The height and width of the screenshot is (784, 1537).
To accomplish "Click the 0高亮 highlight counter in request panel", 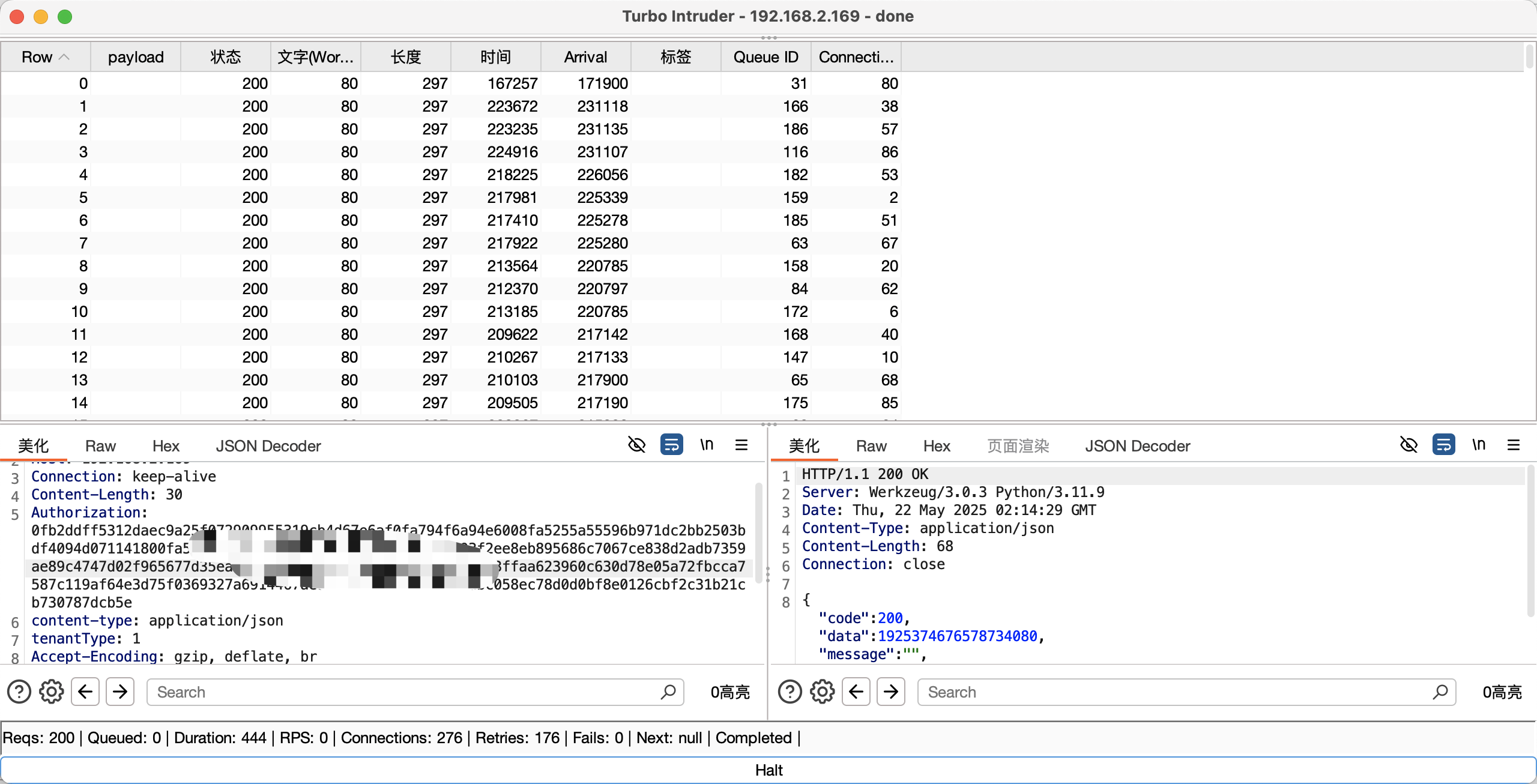I will (x=730, y=692).
